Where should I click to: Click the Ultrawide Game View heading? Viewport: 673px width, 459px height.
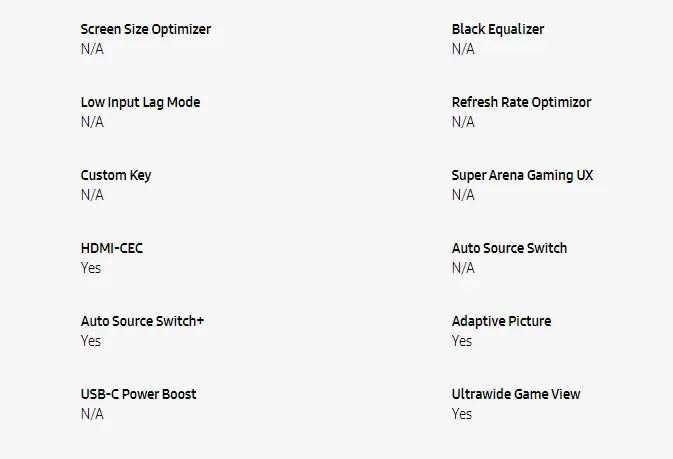pos(515,394)
